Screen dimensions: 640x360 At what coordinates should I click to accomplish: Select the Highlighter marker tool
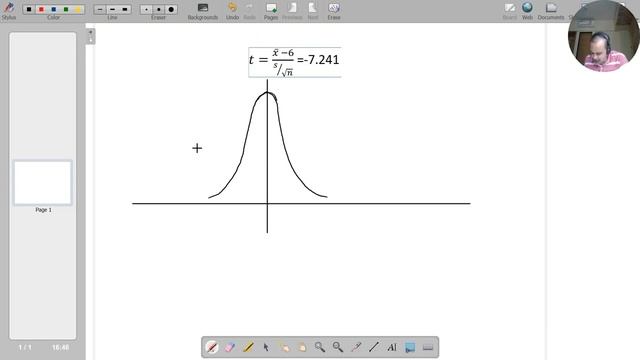coord(248,347)
